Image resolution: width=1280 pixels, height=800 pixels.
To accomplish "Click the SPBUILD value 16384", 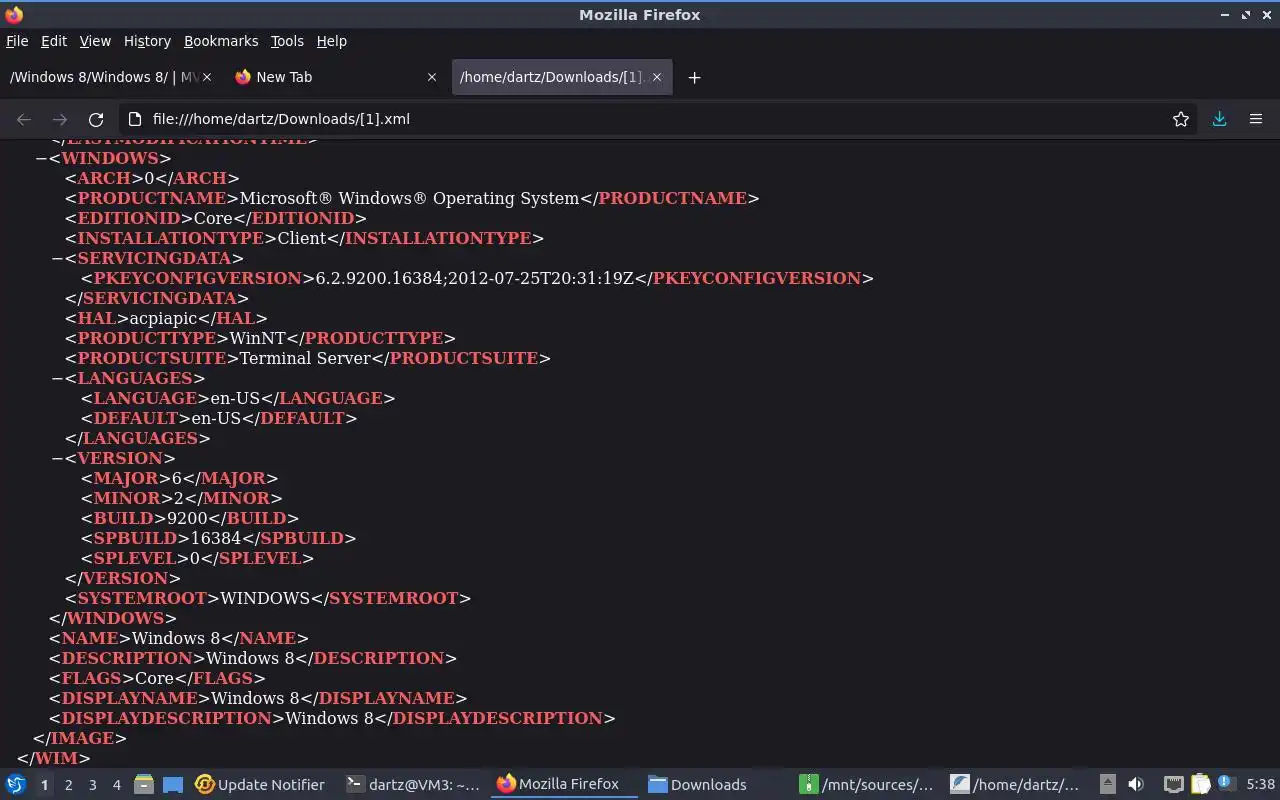I will pos(215,538).
